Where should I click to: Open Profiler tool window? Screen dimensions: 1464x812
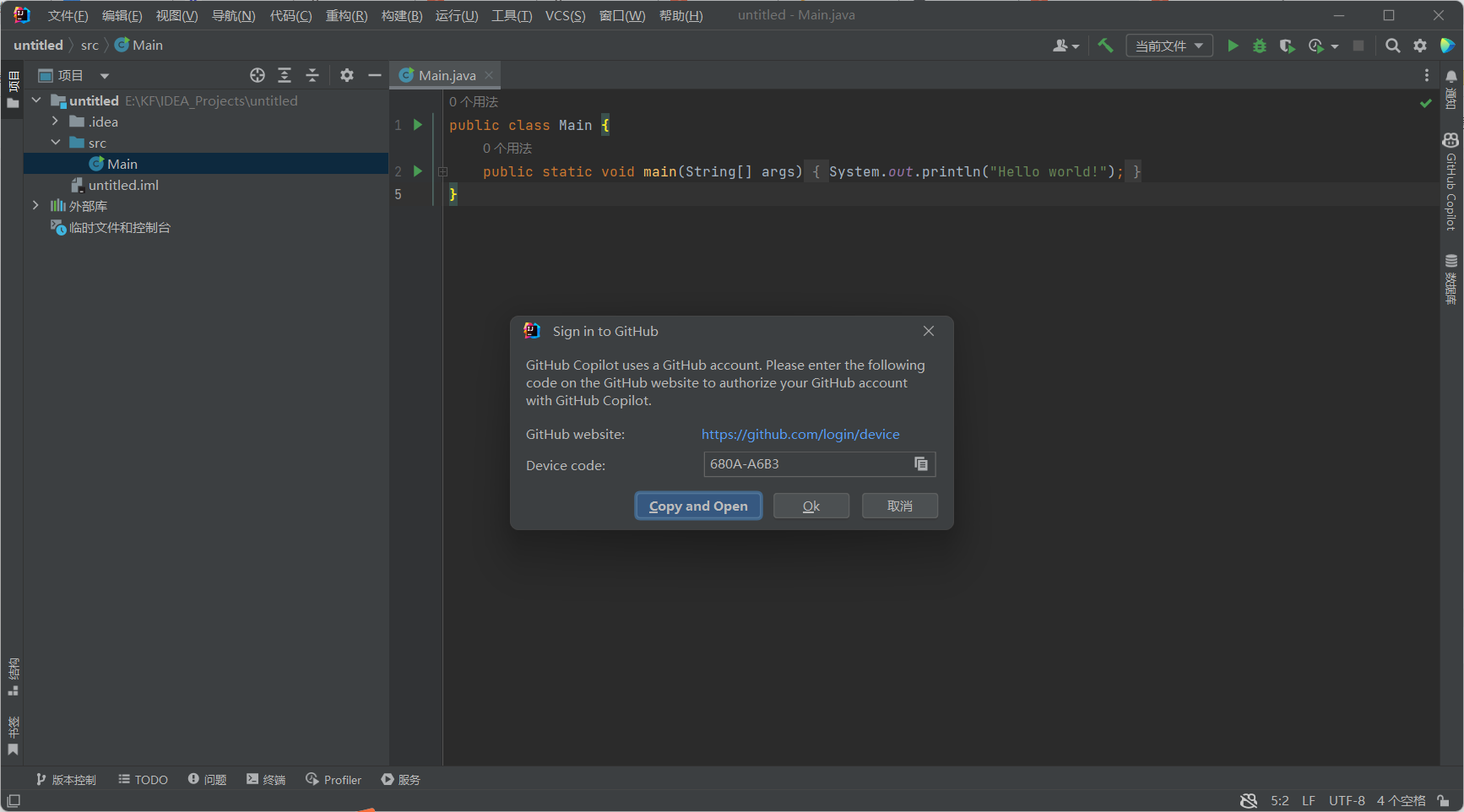(x=333, y=779)
